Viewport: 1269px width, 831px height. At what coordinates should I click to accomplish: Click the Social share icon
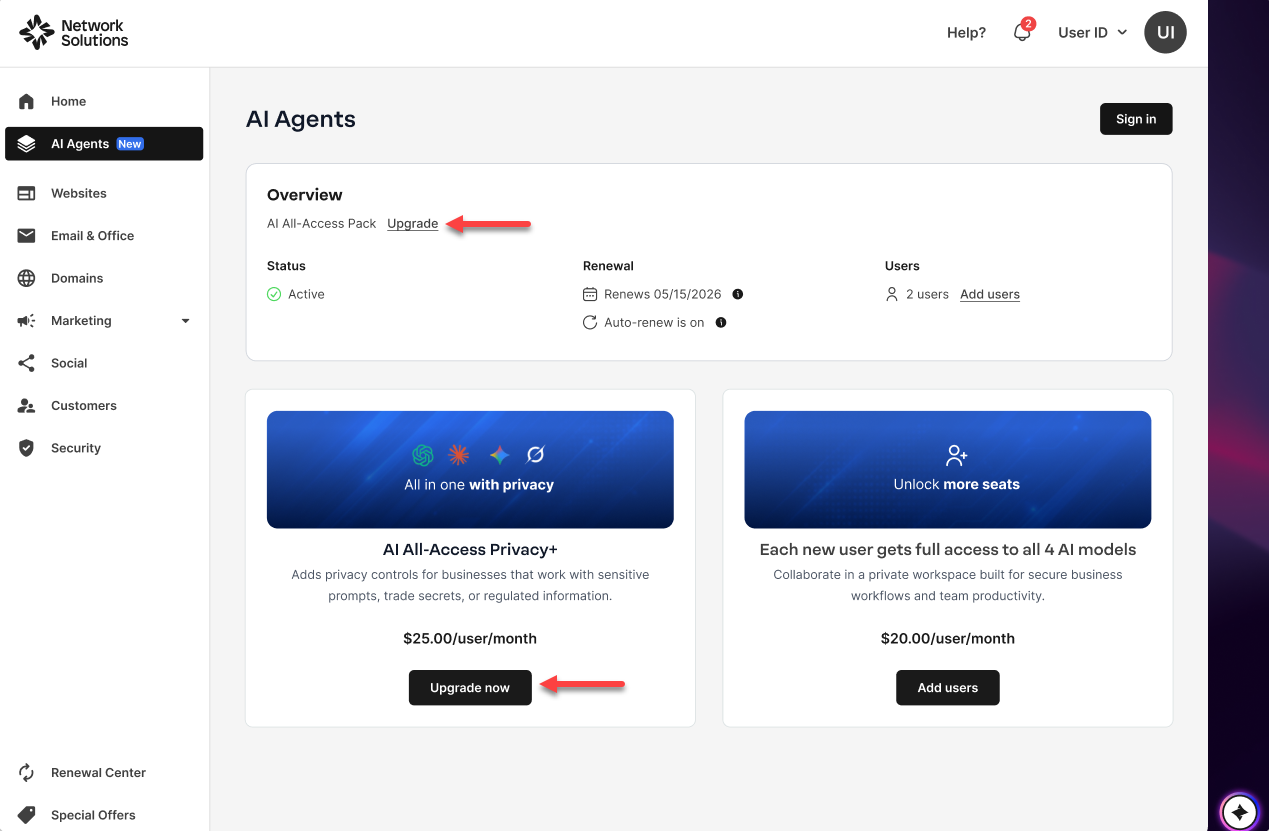pos(27,363)
